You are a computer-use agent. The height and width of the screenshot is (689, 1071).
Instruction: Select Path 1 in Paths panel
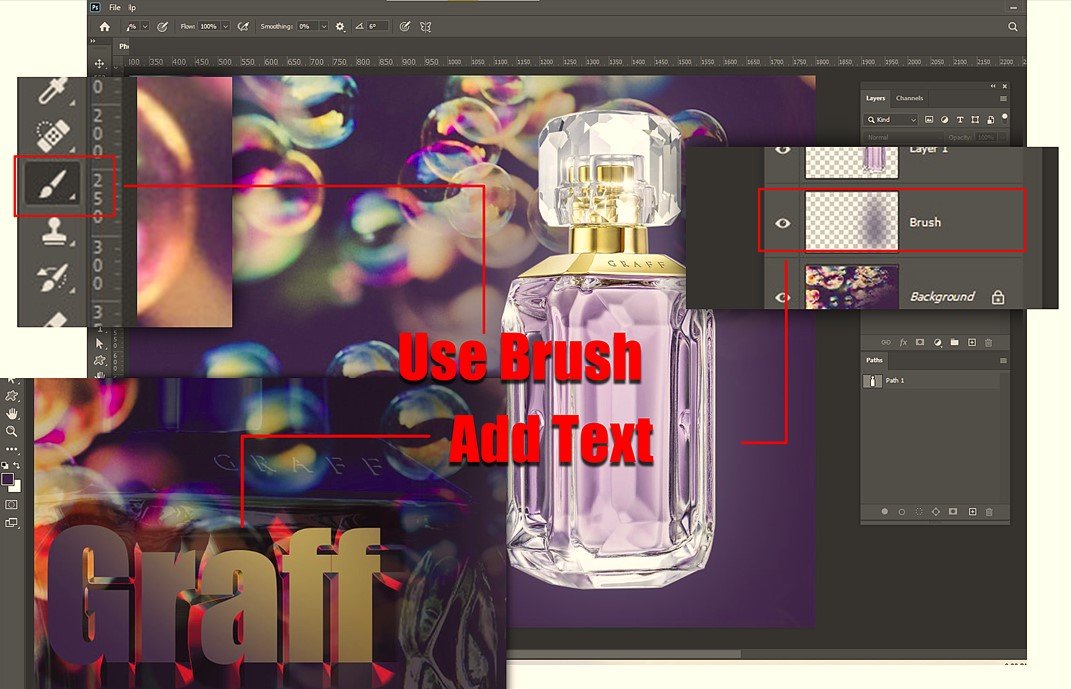point(930,380)
